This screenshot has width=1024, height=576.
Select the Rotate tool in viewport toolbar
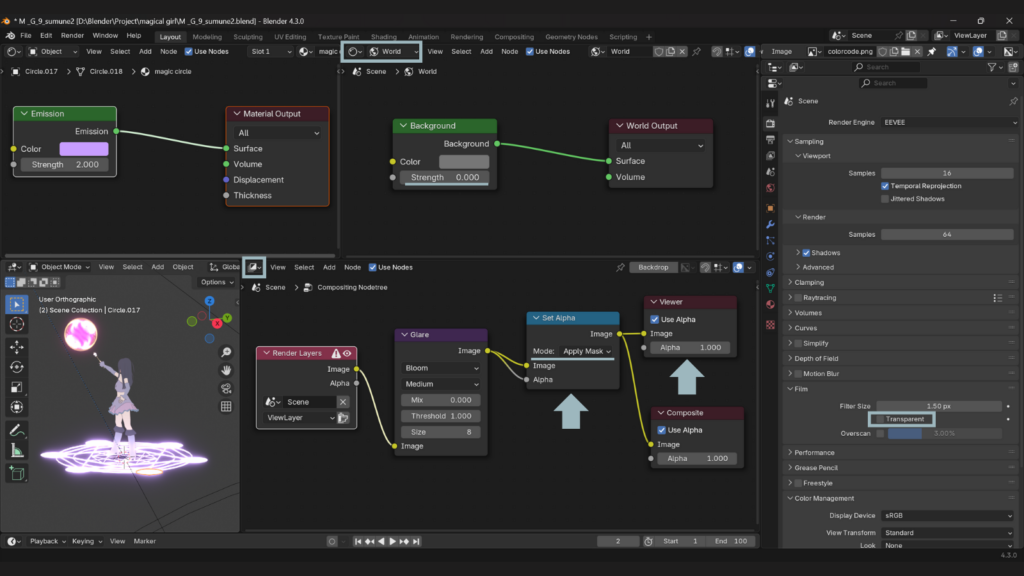pos(17,367)
